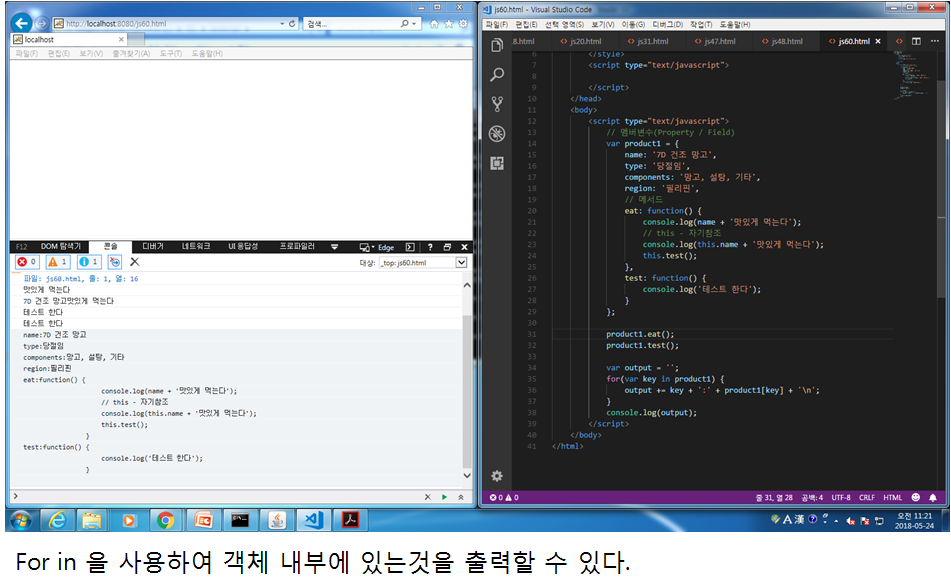Click the errors and warnings status indicator

click(x=504, y=497)
